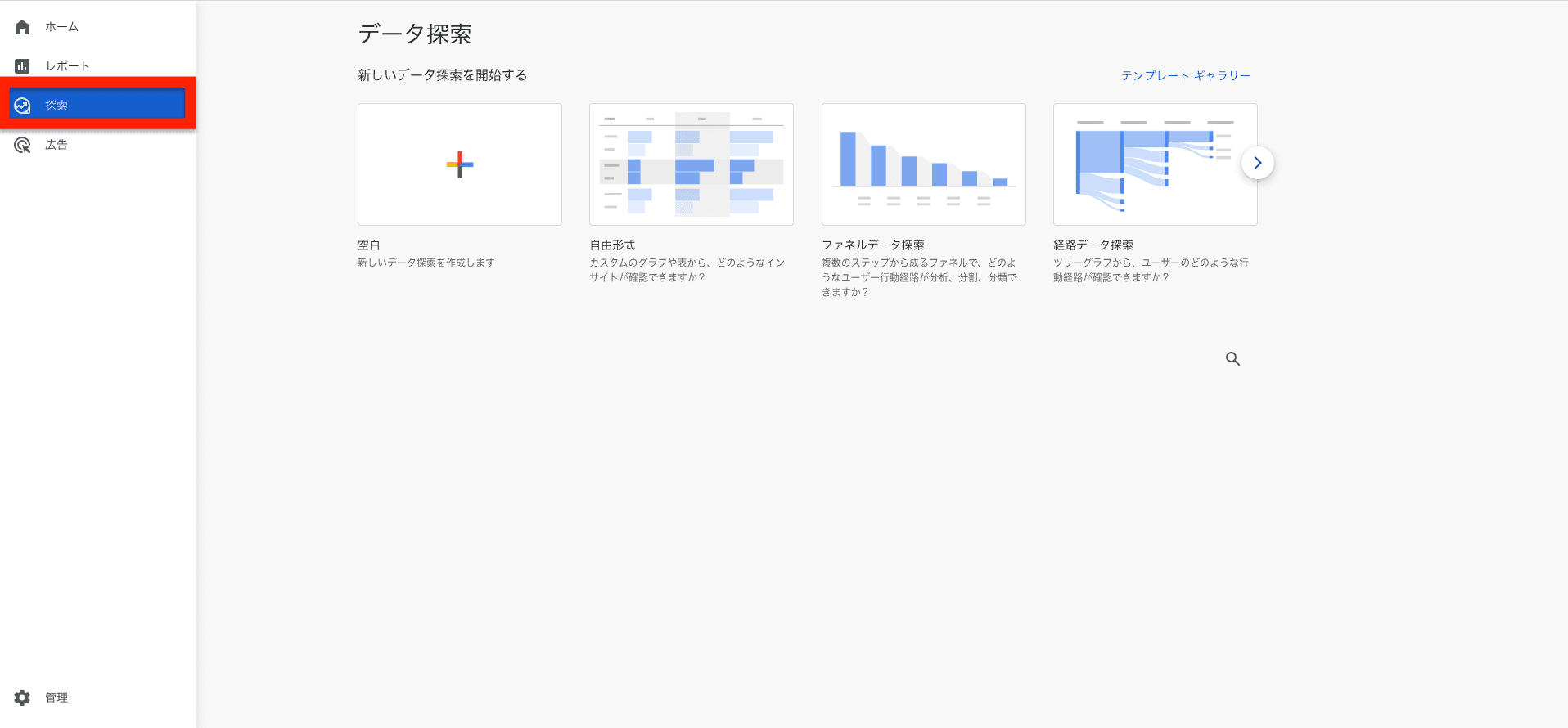This screenshot has width=1568, height=728.
Task: Click the Advertising (広告) target icon
Action: pos(22,145)
